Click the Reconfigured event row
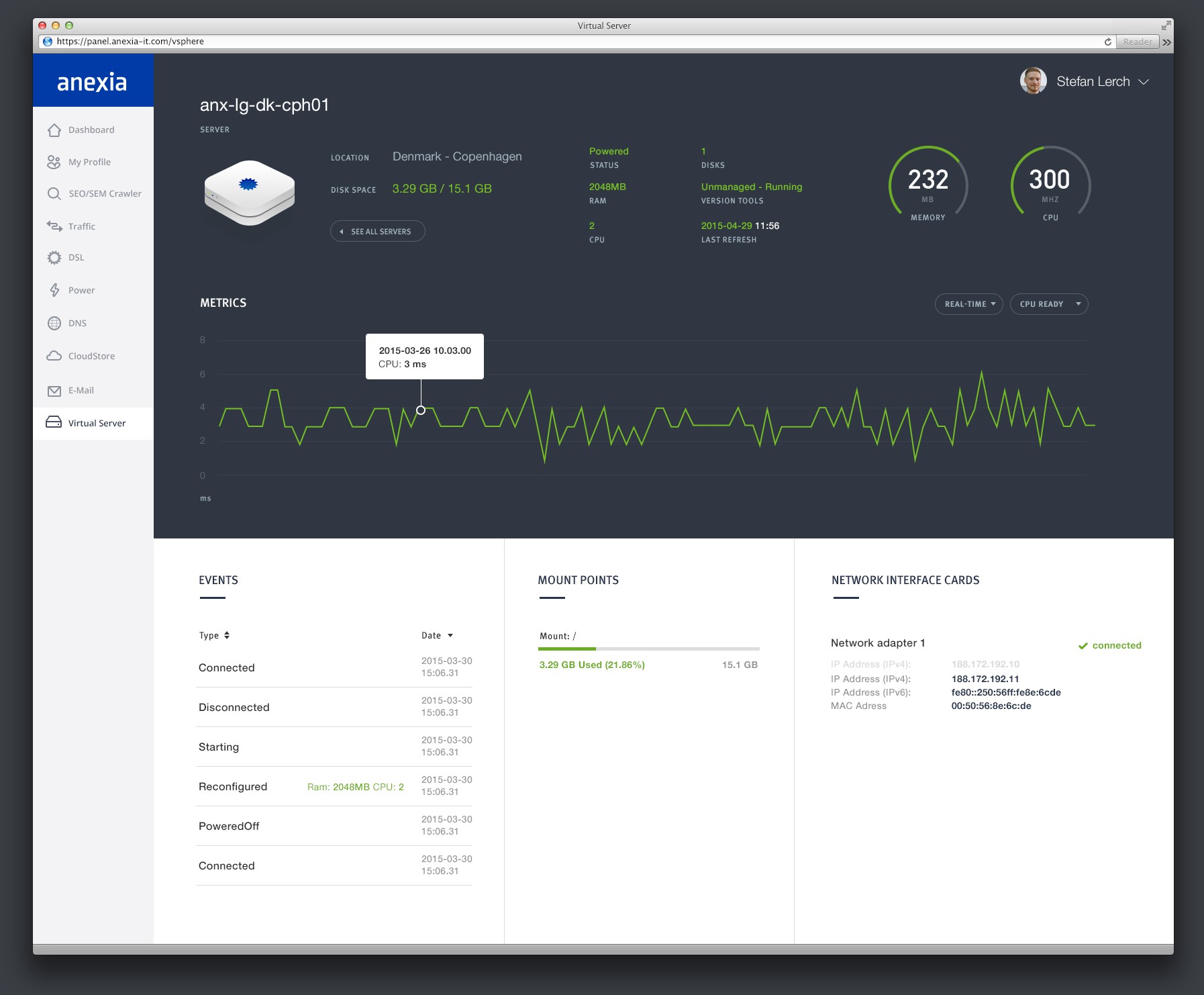Image resolution: width=1204 pixels, height=995 pixels. pos(334,786)
